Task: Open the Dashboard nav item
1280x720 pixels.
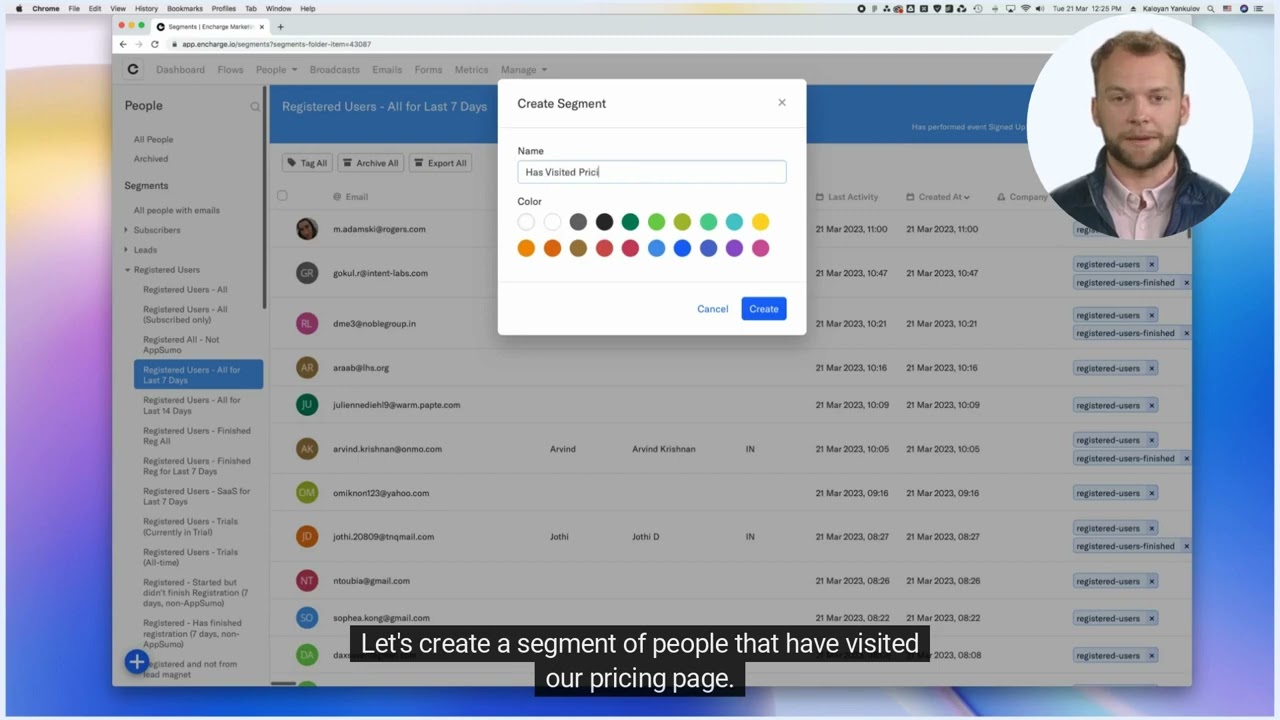Action: [x=180, y=70]
